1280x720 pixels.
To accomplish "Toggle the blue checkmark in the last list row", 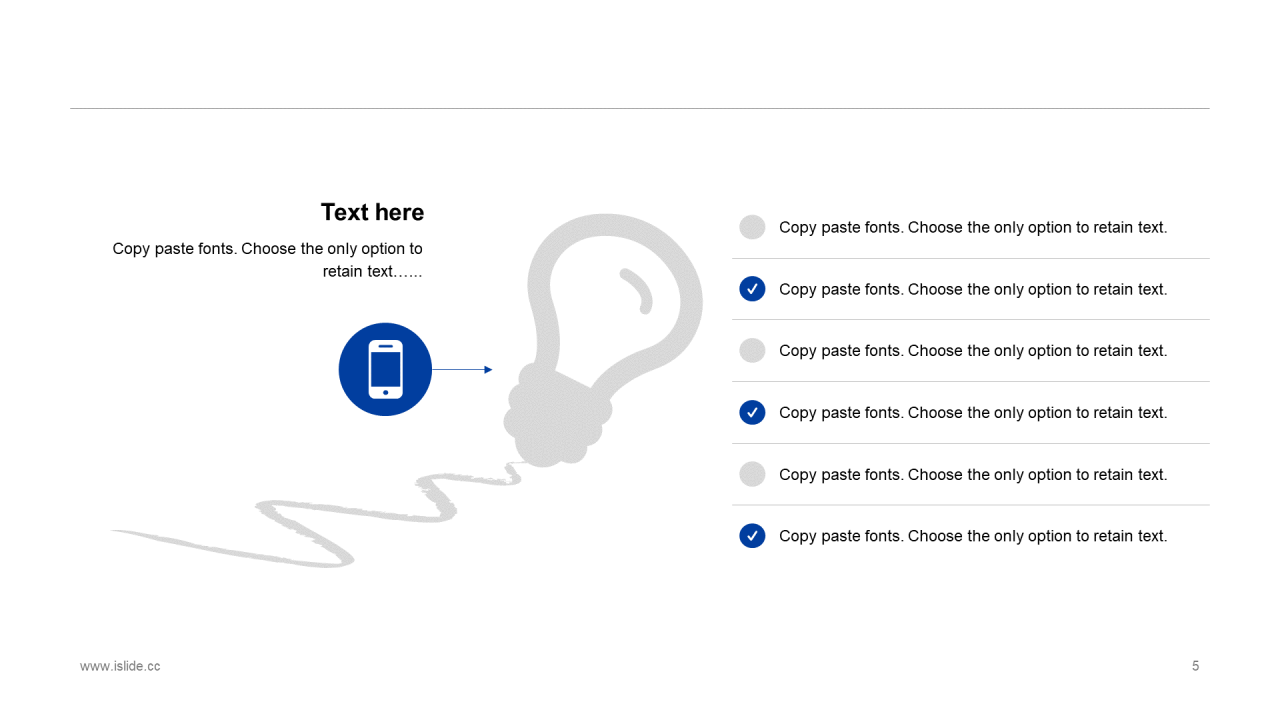I will 752,536.
